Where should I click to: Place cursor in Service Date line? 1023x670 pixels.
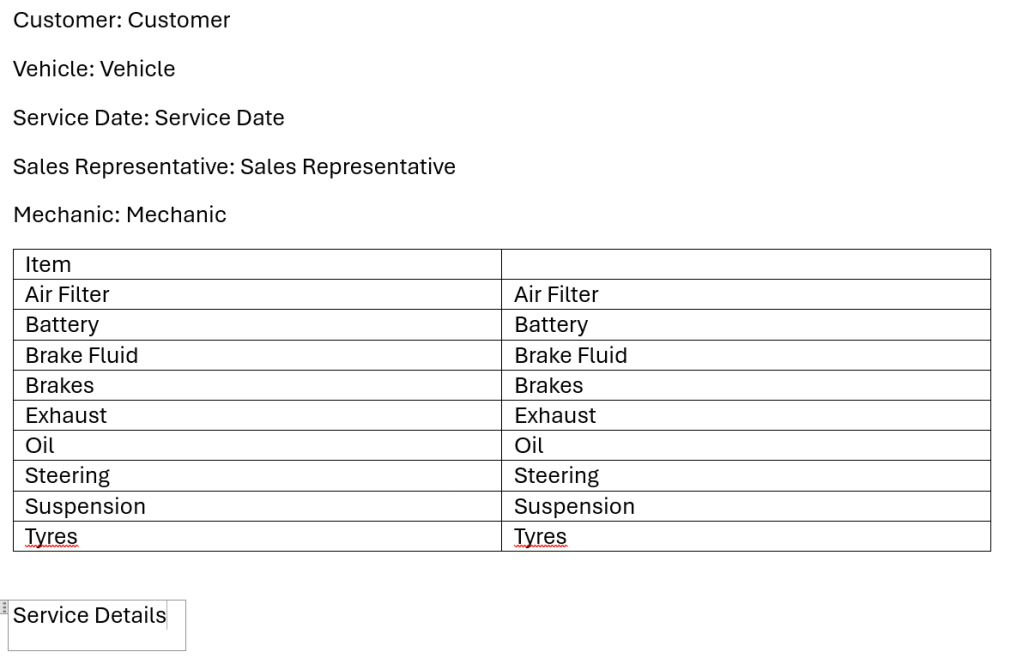click(148, 118)
